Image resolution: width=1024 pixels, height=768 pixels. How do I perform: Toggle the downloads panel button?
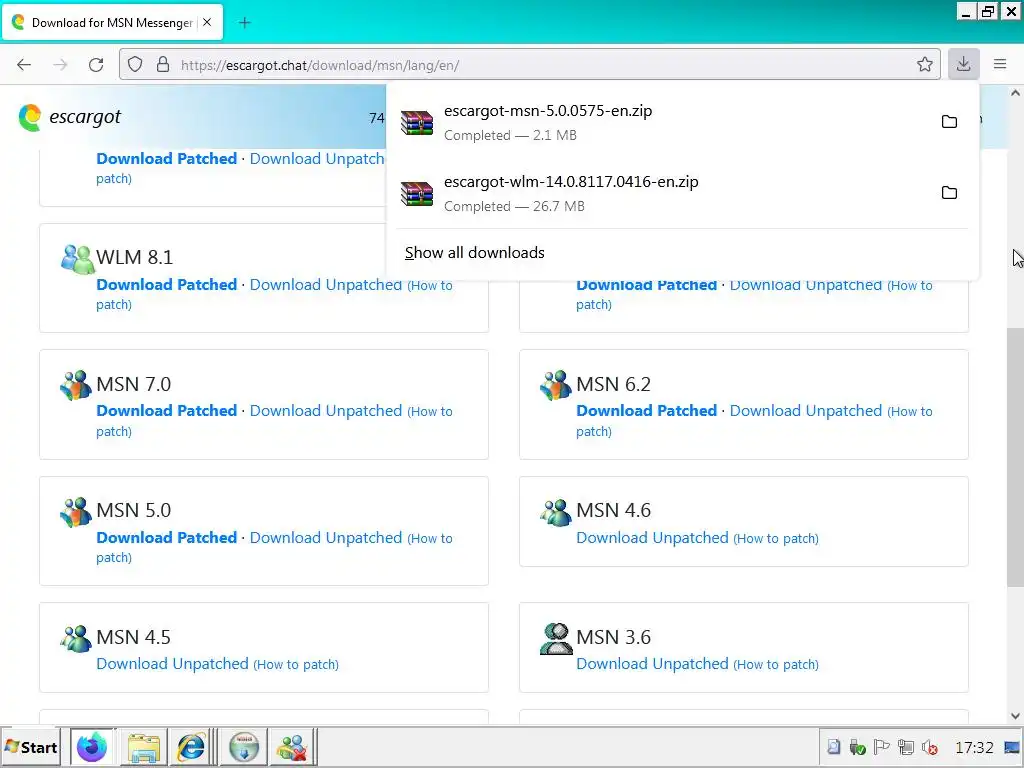point(963,65)
